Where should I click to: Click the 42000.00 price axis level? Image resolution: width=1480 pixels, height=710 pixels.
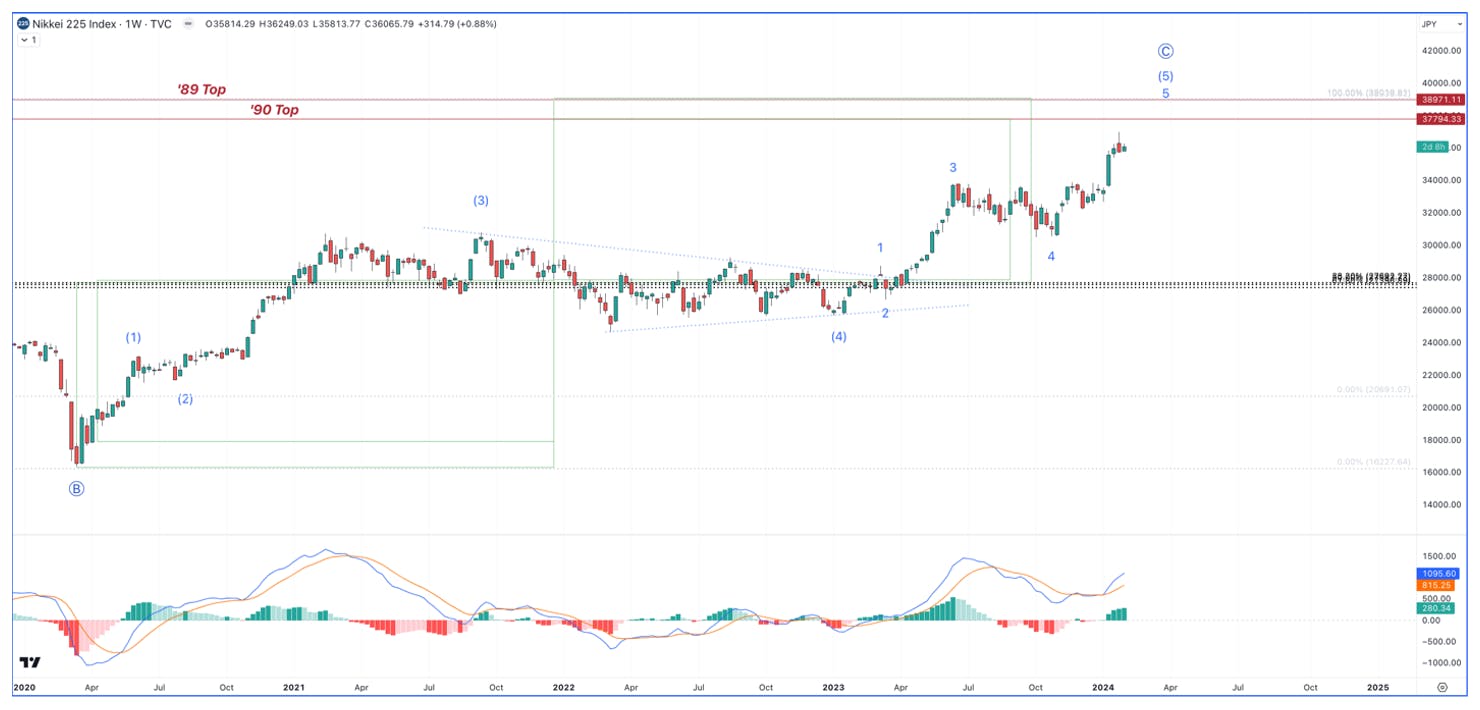click(x=1442, y=50)
